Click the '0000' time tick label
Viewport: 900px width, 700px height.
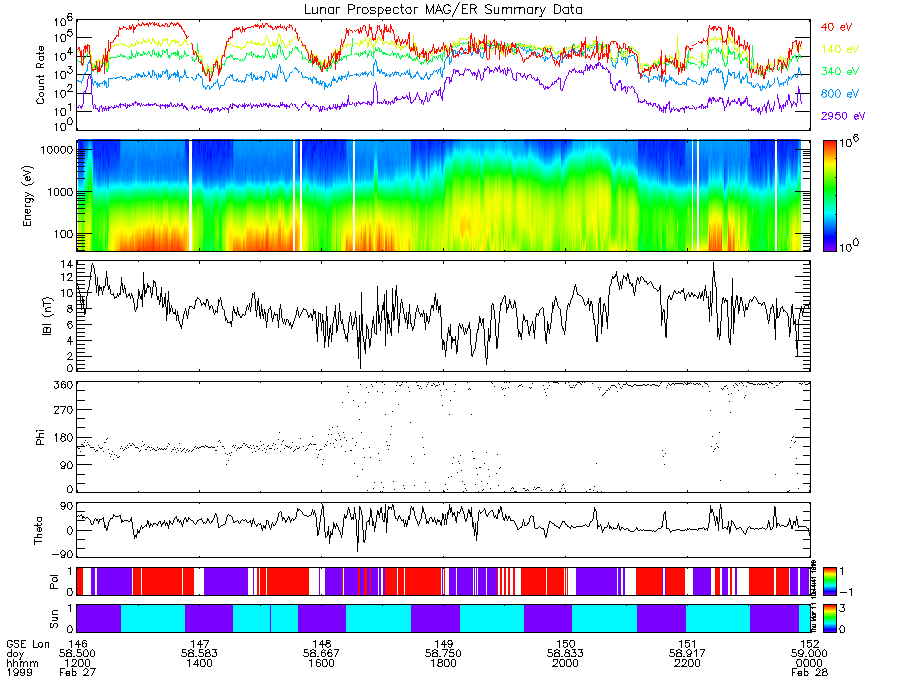point(809,663)
